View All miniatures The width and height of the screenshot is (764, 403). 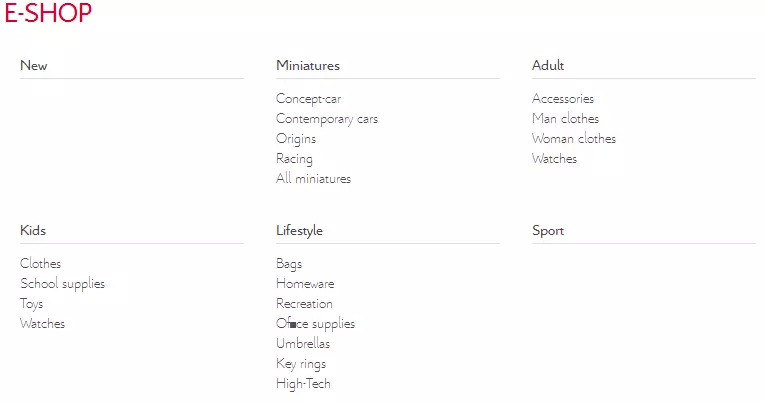coord(313,179)
